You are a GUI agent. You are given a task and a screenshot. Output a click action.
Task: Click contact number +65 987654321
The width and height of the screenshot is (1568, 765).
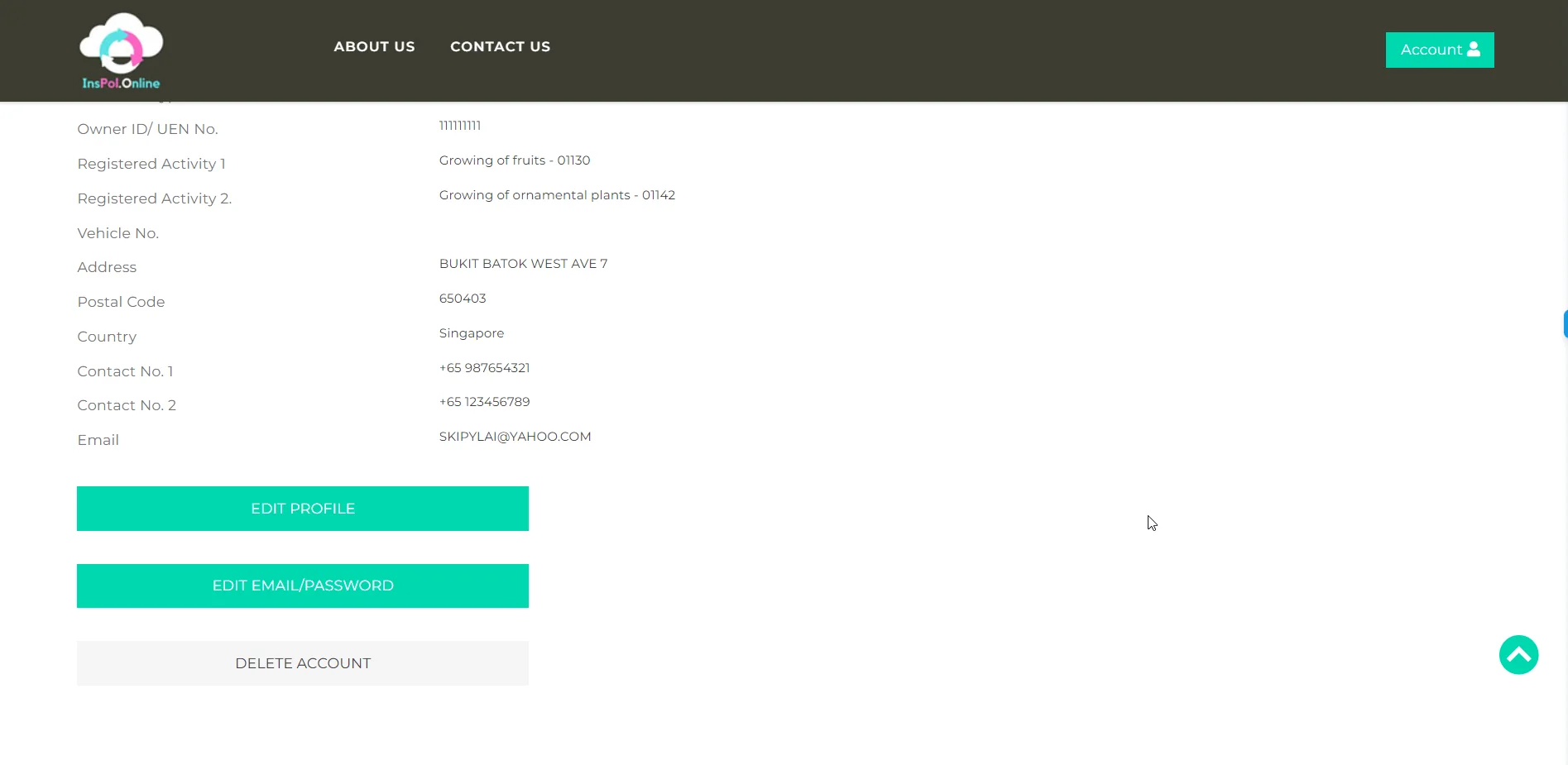[484, 368]
